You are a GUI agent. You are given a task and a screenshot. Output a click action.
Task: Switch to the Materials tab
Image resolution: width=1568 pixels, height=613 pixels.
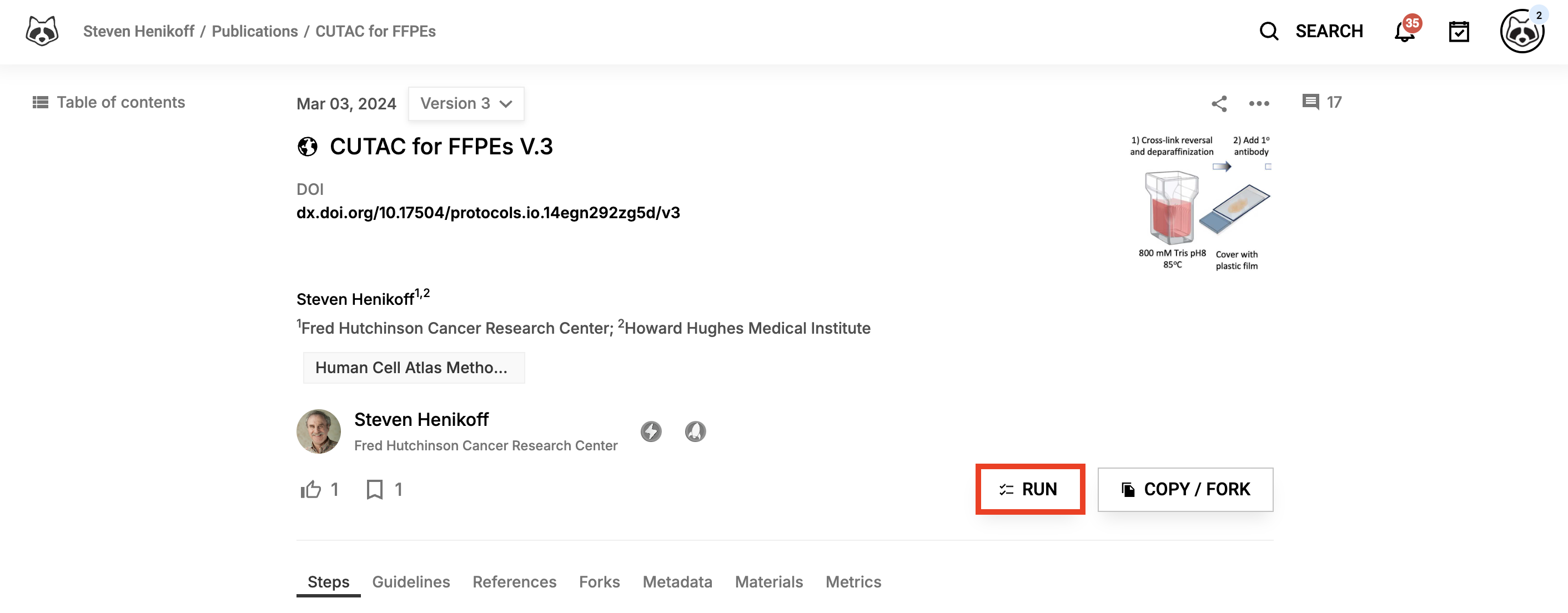point(768,581)
